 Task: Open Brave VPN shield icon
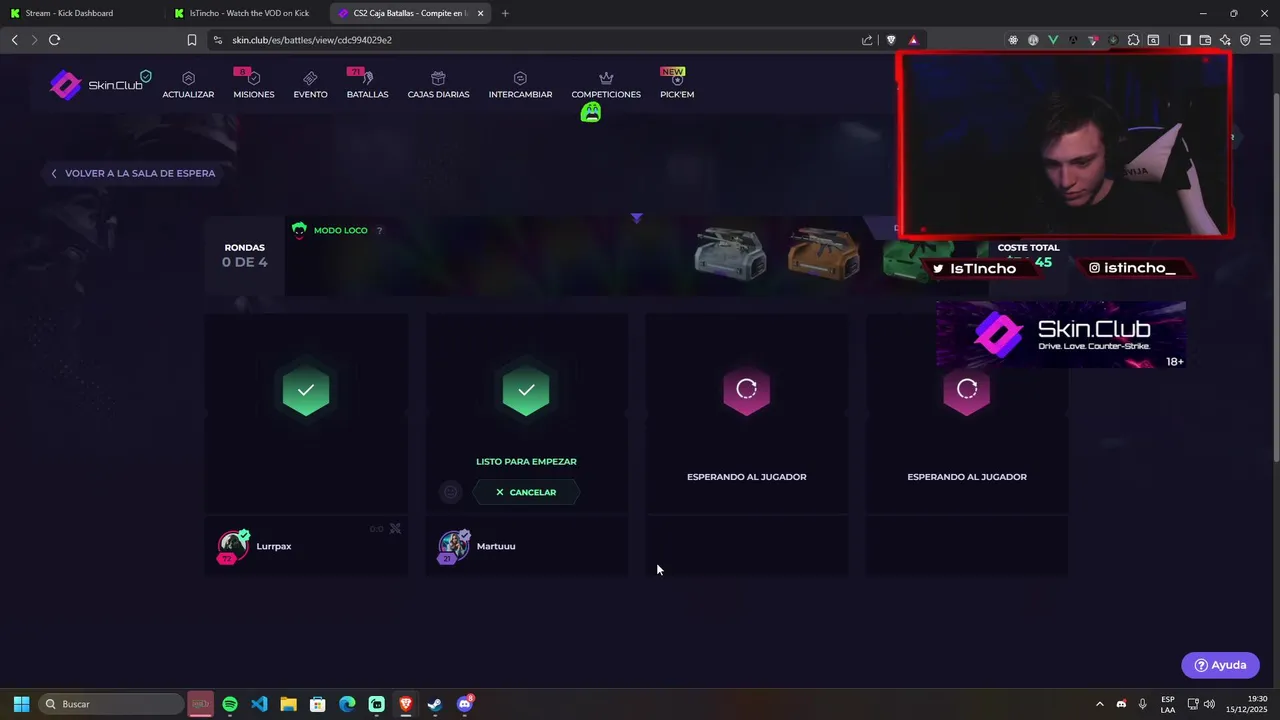pos(1245,40)
